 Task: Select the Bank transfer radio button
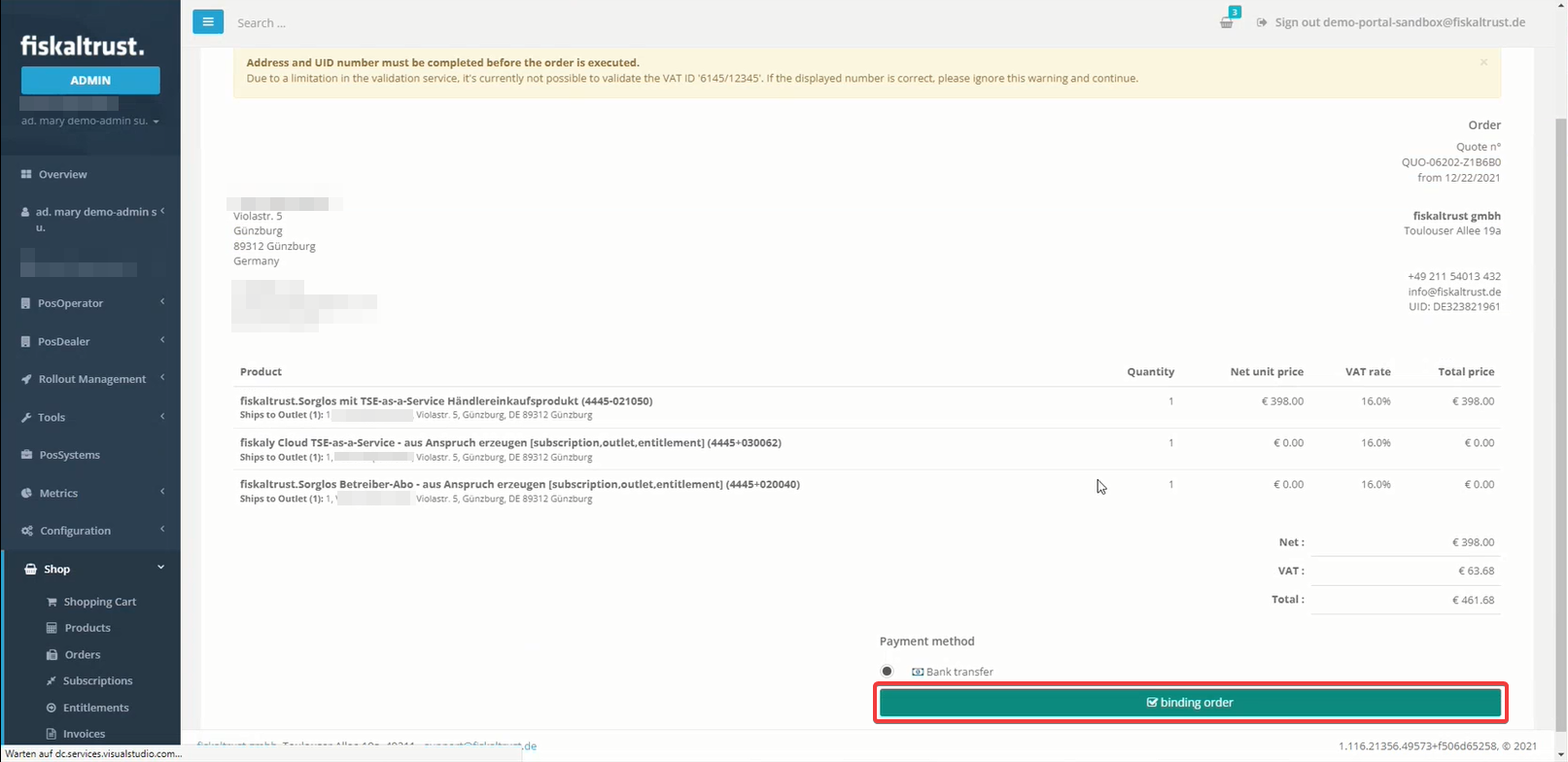tap(887, 671)
